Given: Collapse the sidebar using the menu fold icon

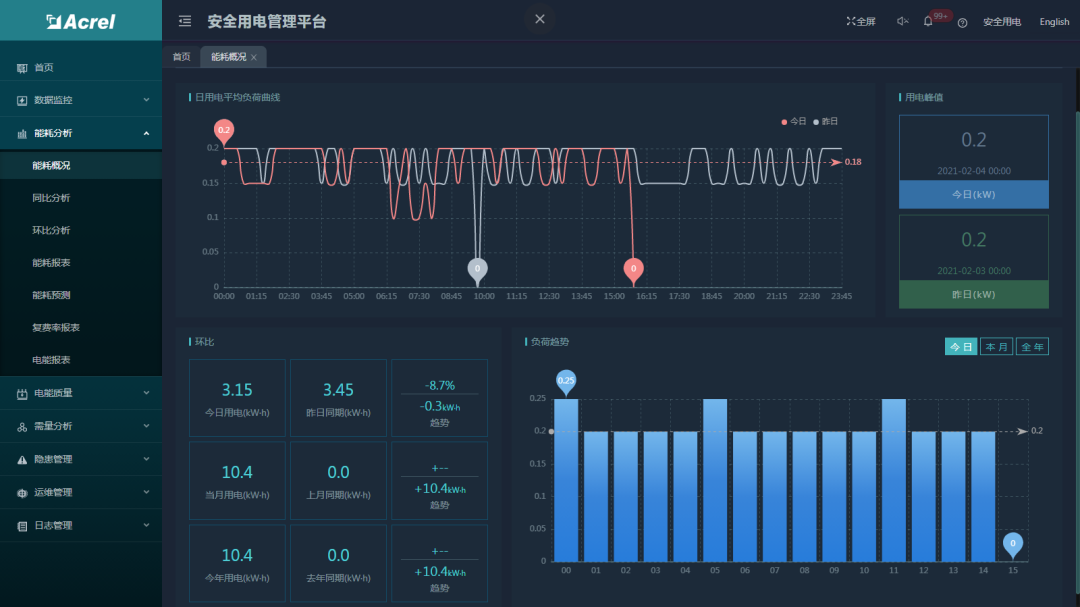Looking at the screenshot, I should pyautogui.click(x=185, y=21).
